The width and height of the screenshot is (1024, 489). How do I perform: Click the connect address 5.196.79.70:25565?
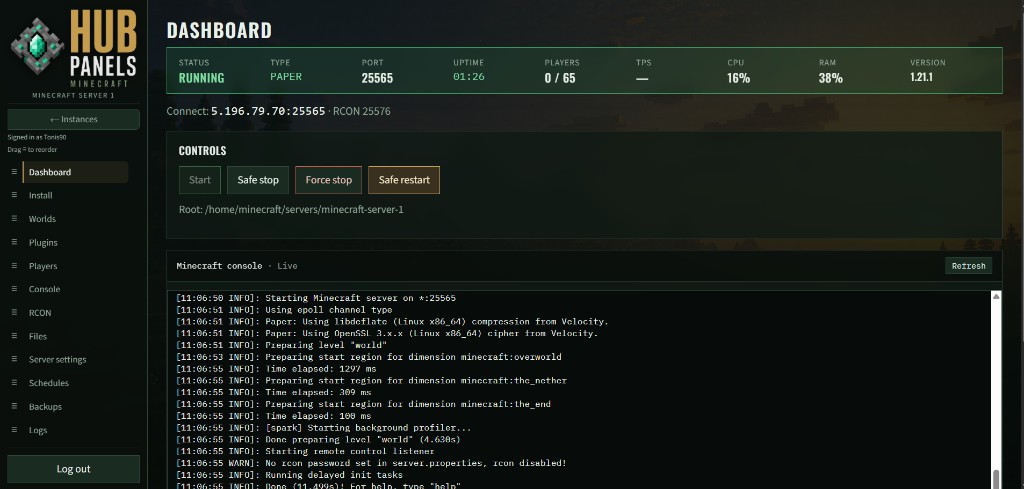(x=268, y=111)
